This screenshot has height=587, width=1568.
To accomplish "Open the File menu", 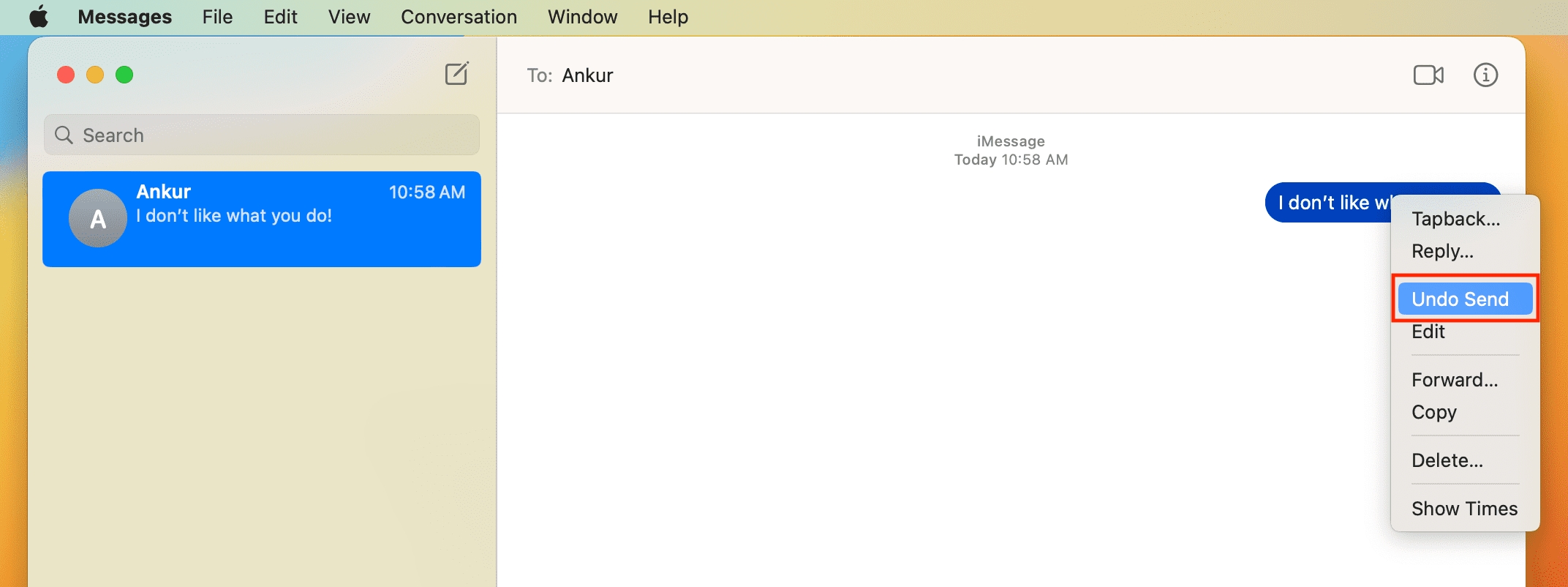I will coord(217,16).
